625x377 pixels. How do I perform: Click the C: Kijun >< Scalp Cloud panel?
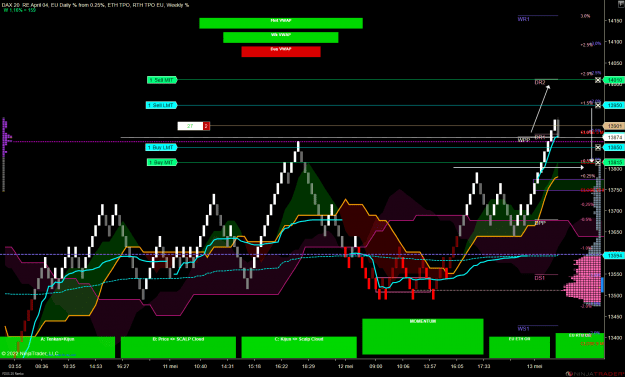click(299, 347)
